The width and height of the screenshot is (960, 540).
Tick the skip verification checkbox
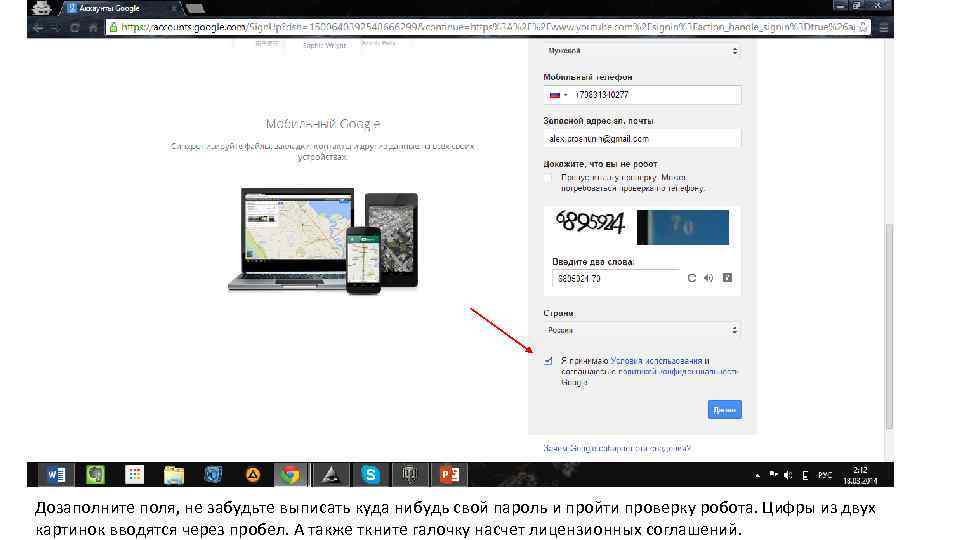point(547,178)
